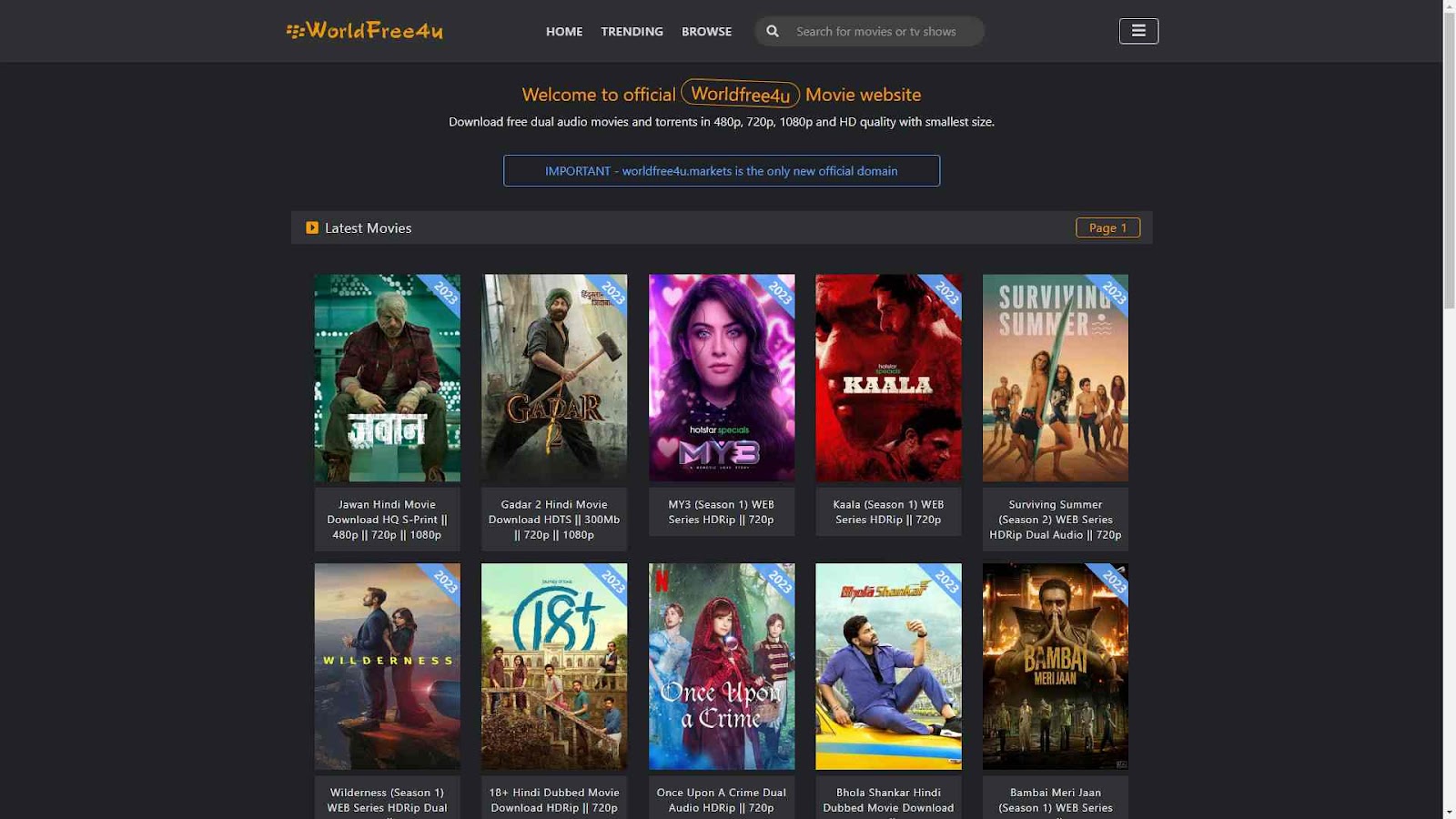The height and width of the screenshot is (819, 1456).
Task: Click the Kaala (Season 1) WEB Series title
Action: point(888,512)
